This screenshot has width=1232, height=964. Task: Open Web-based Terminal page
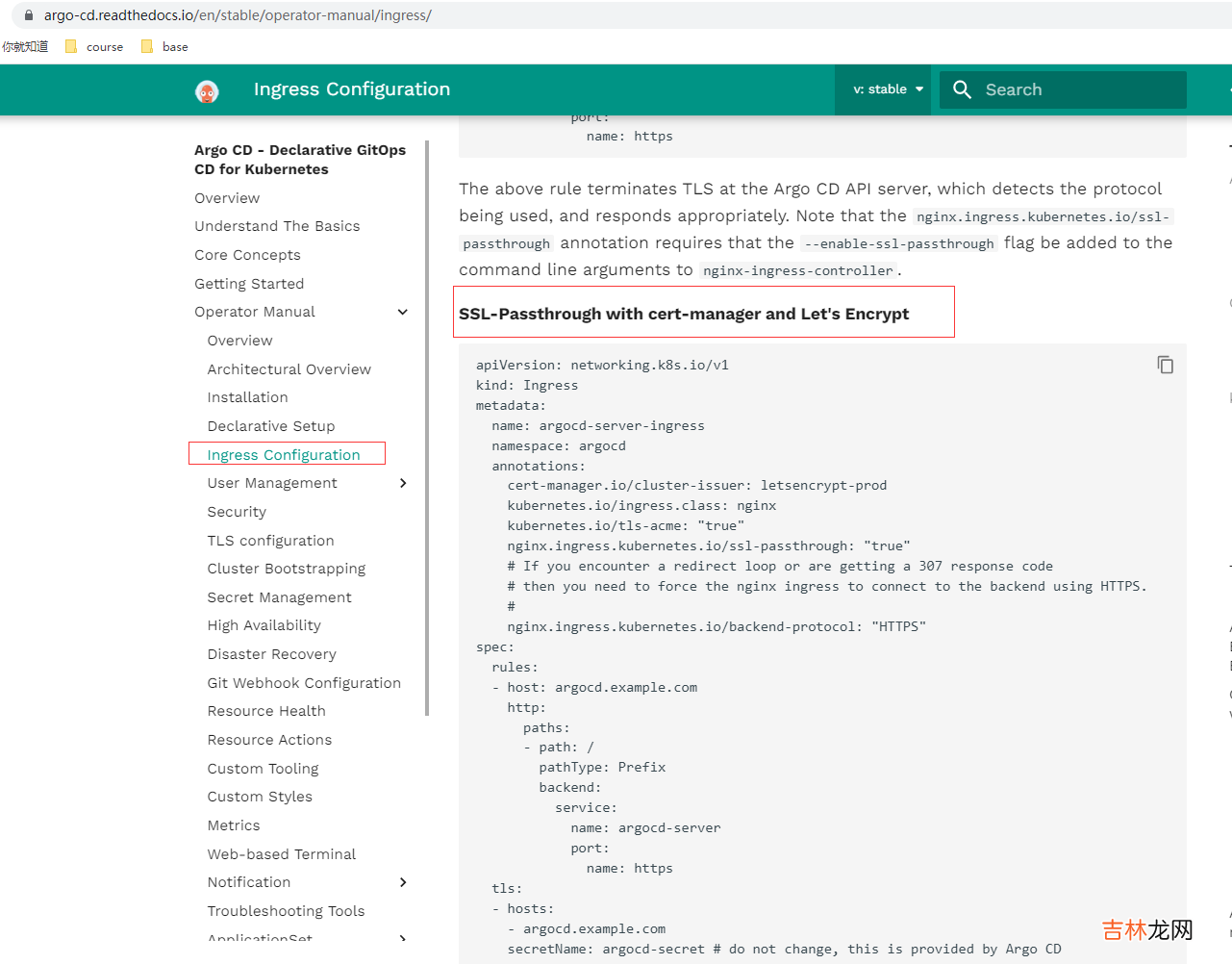[281, 854]
